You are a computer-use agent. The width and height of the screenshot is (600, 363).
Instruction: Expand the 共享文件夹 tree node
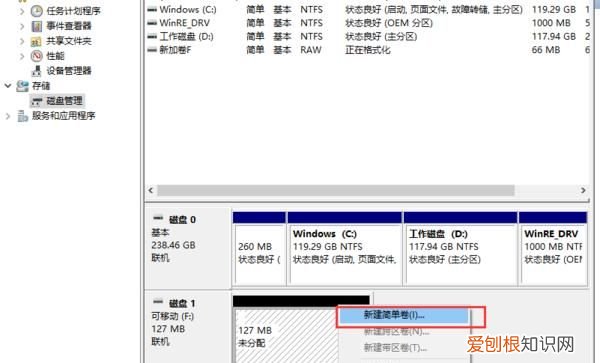(x=22, y=41)
